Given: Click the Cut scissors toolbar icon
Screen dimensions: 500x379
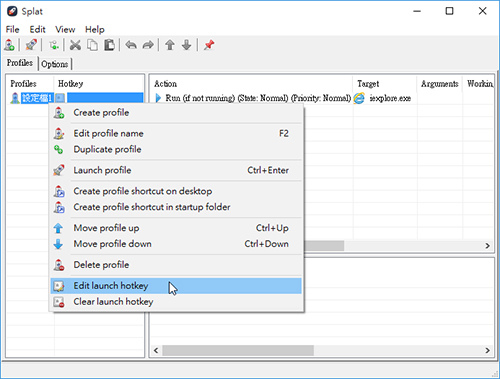Looking at the screenshot, I should [x=75, y=45].
